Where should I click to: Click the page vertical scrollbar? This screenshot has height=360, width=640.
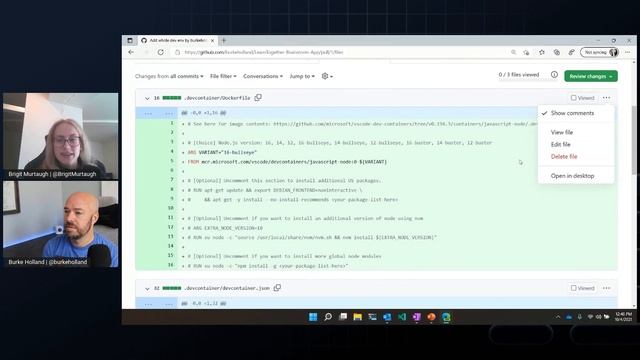click(634, 139)
